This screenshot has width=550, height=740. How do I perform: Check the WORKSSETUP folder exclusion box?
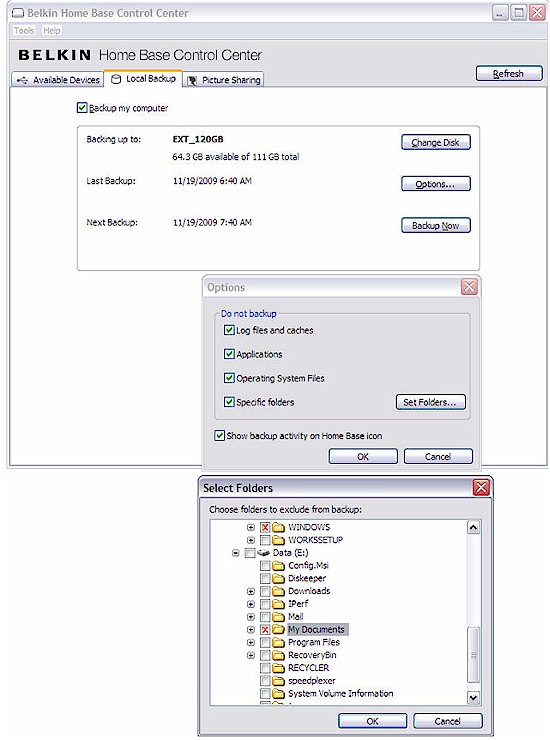click(x=265, y=540)
